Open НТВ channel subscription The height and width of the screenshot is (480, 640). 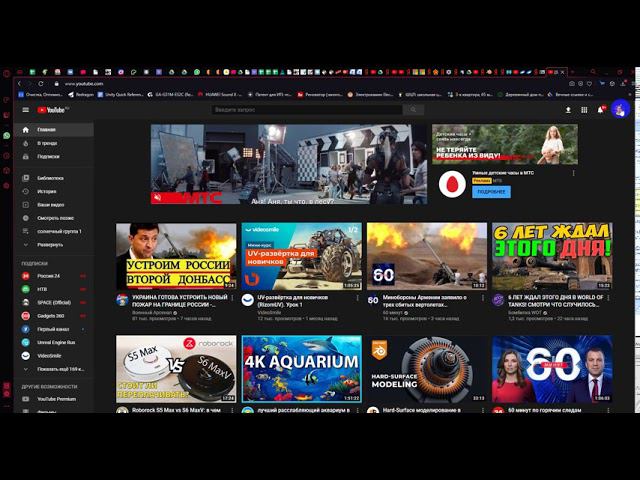pyautogui.click(x=54, y=289)
